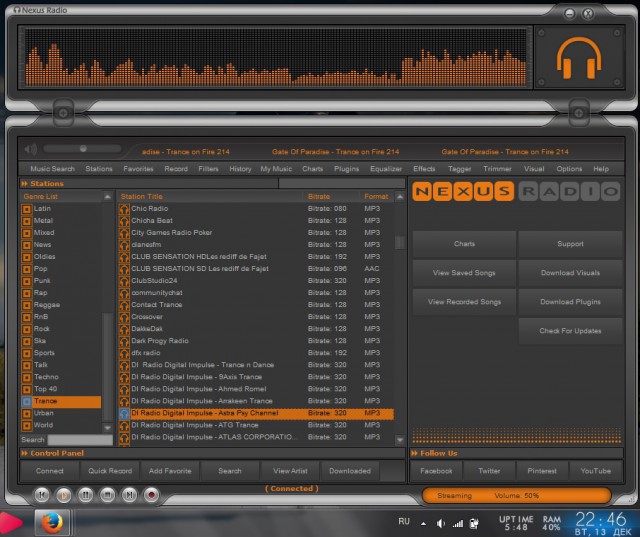
Task: Click the genre icon beside Techno
Action: pyautogui.click(x=27, y=377)
